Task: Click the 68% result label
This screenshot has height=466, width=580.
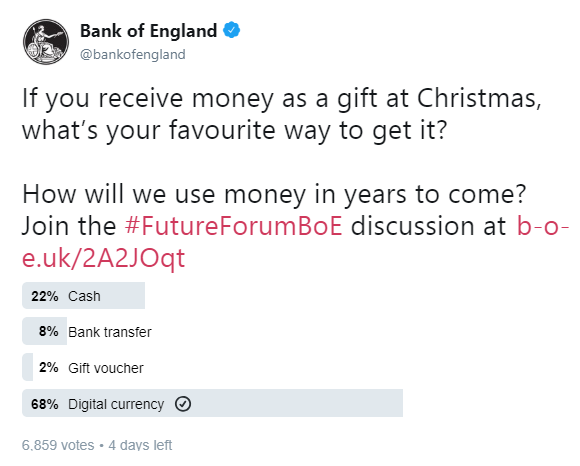Action: tap(45, 404)
